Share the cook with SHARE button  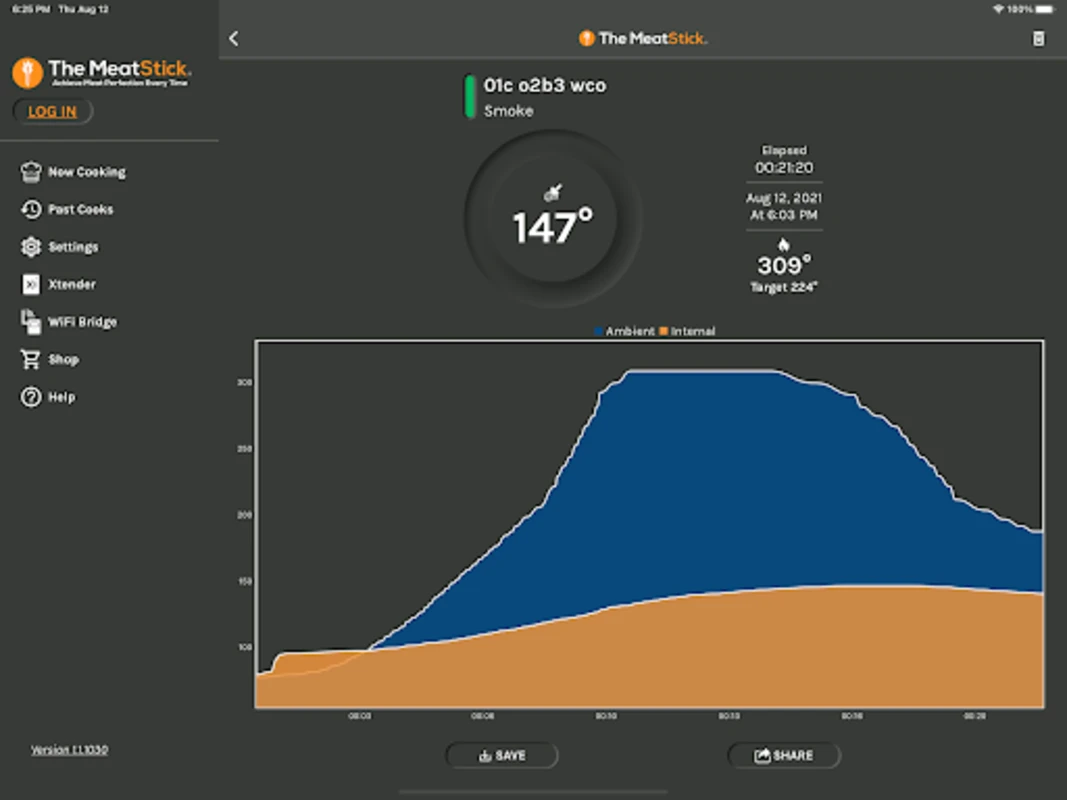[784, 755]
